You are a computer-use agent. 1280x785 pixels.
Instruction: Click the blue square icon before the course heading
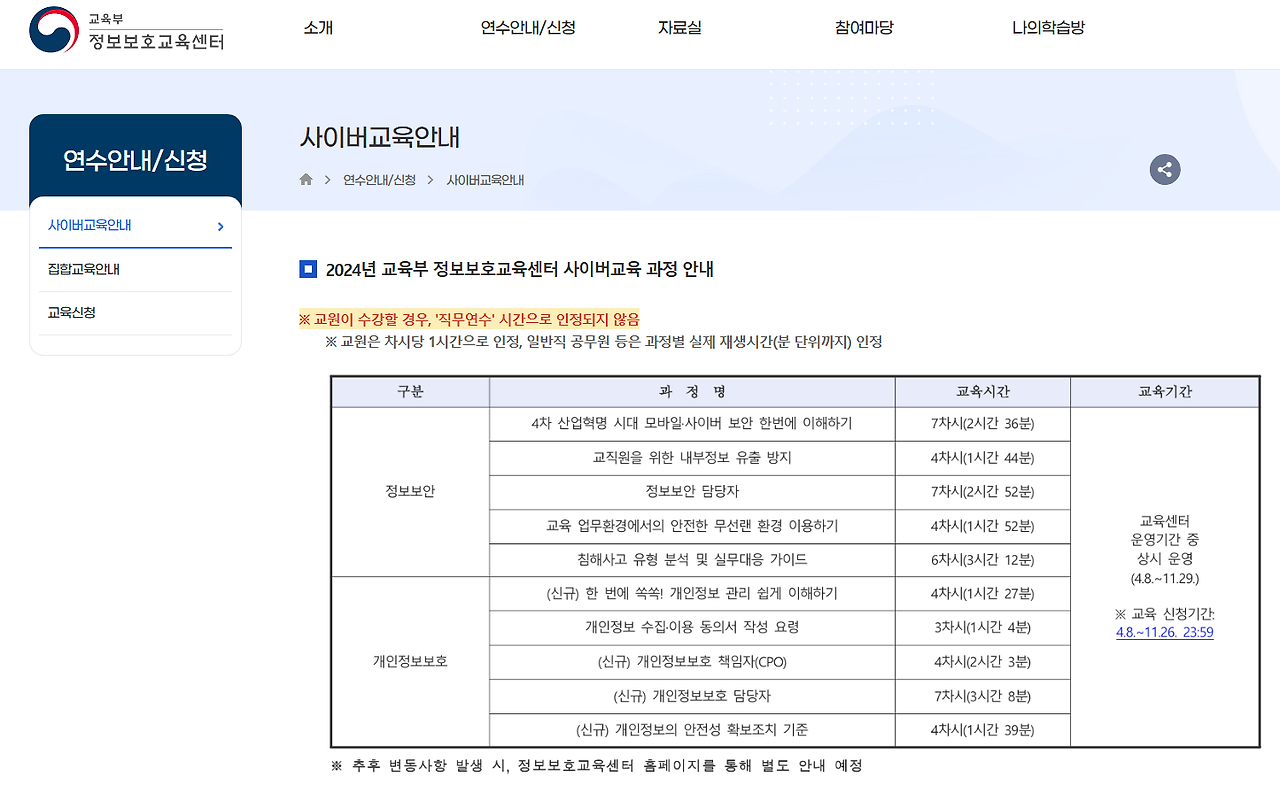308,267
